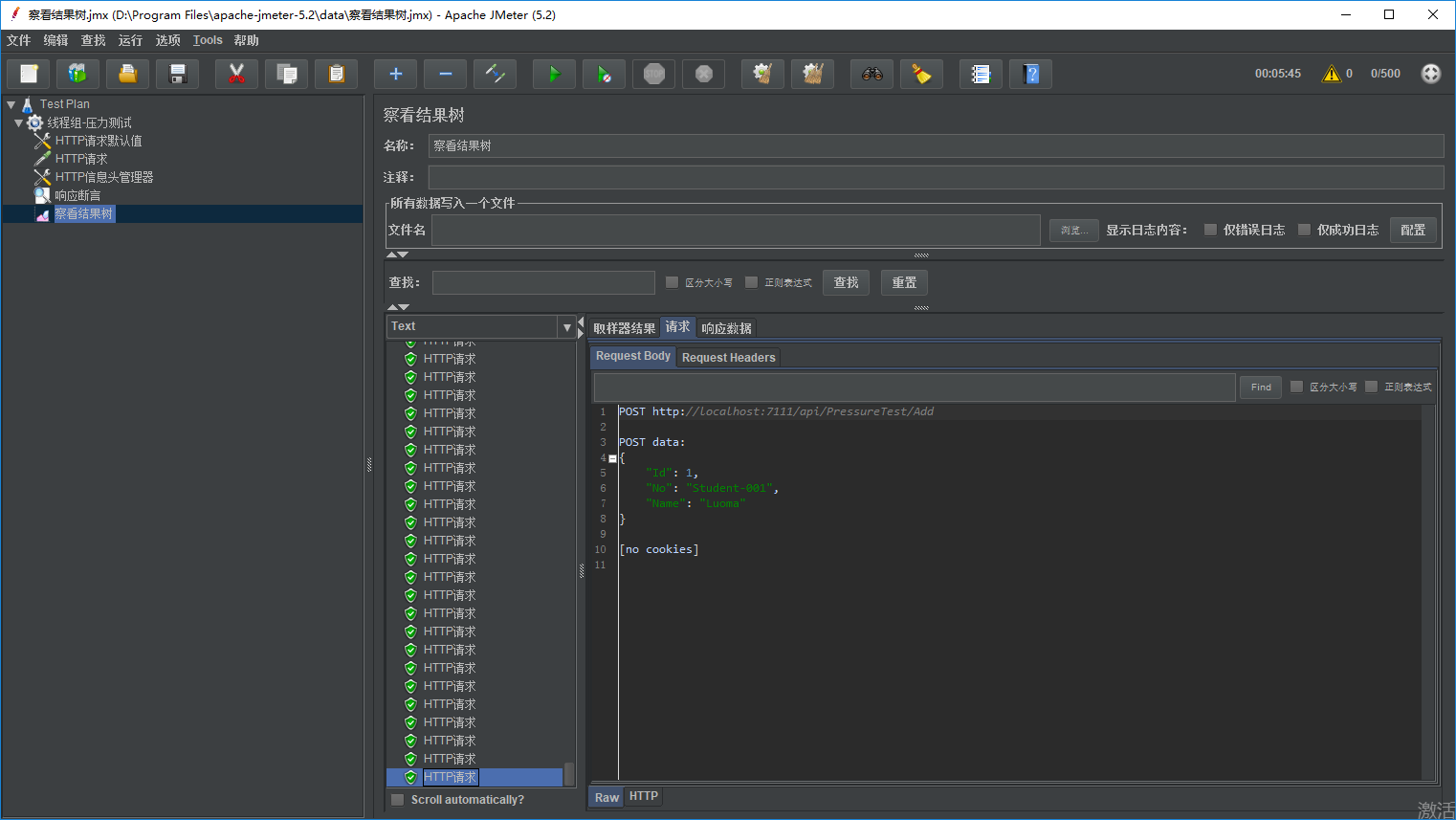
Task: Click the yellow warning triangle log icon
Action: tap(1332, 74)
